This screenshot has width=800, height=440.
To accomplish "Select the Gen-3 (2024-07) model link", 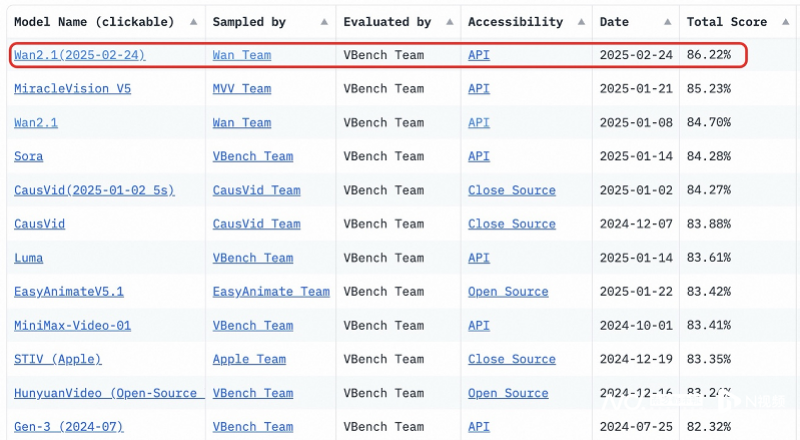I will point(68,427).
